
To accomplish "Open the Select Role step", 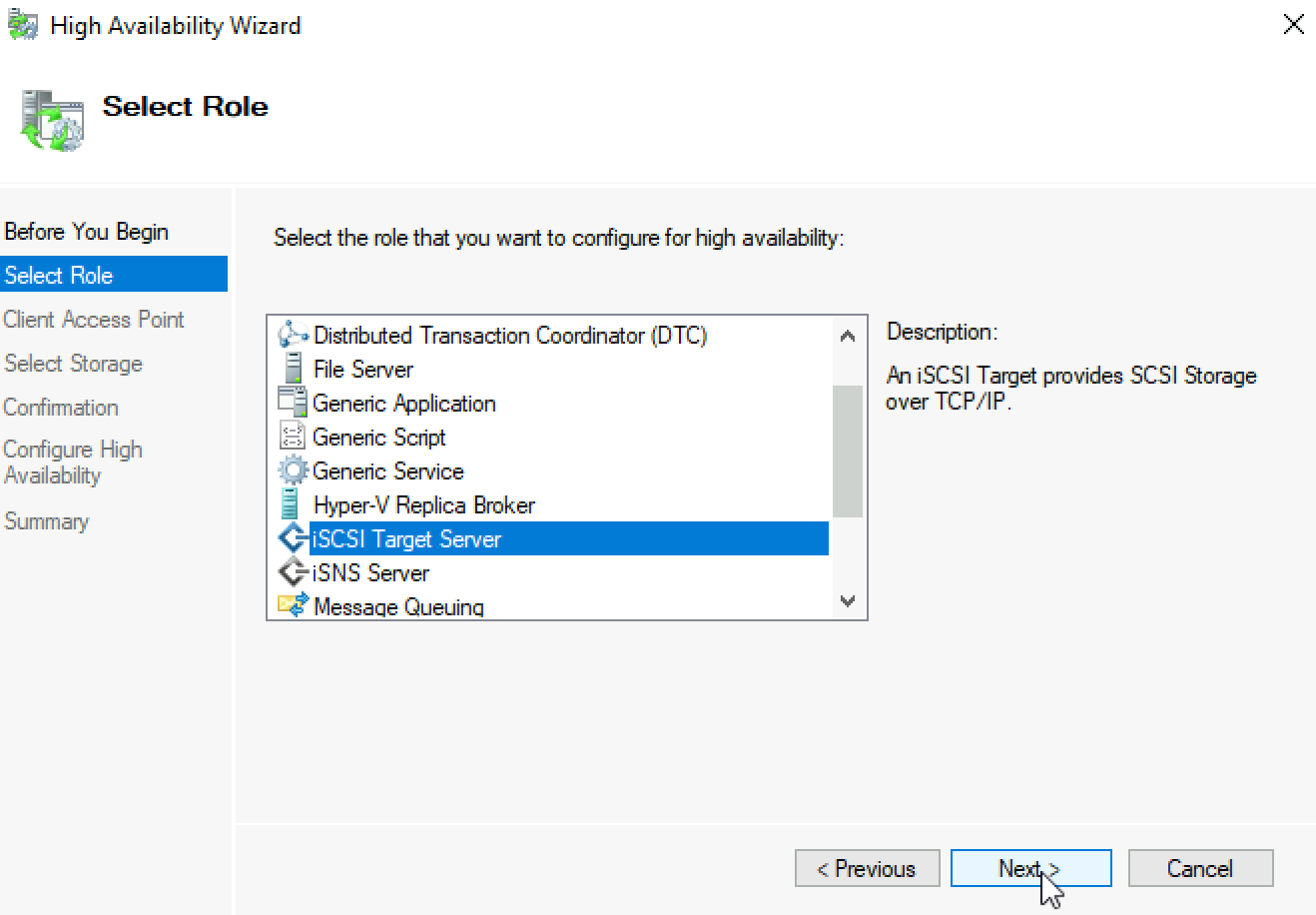I will [x=114, y=275].
